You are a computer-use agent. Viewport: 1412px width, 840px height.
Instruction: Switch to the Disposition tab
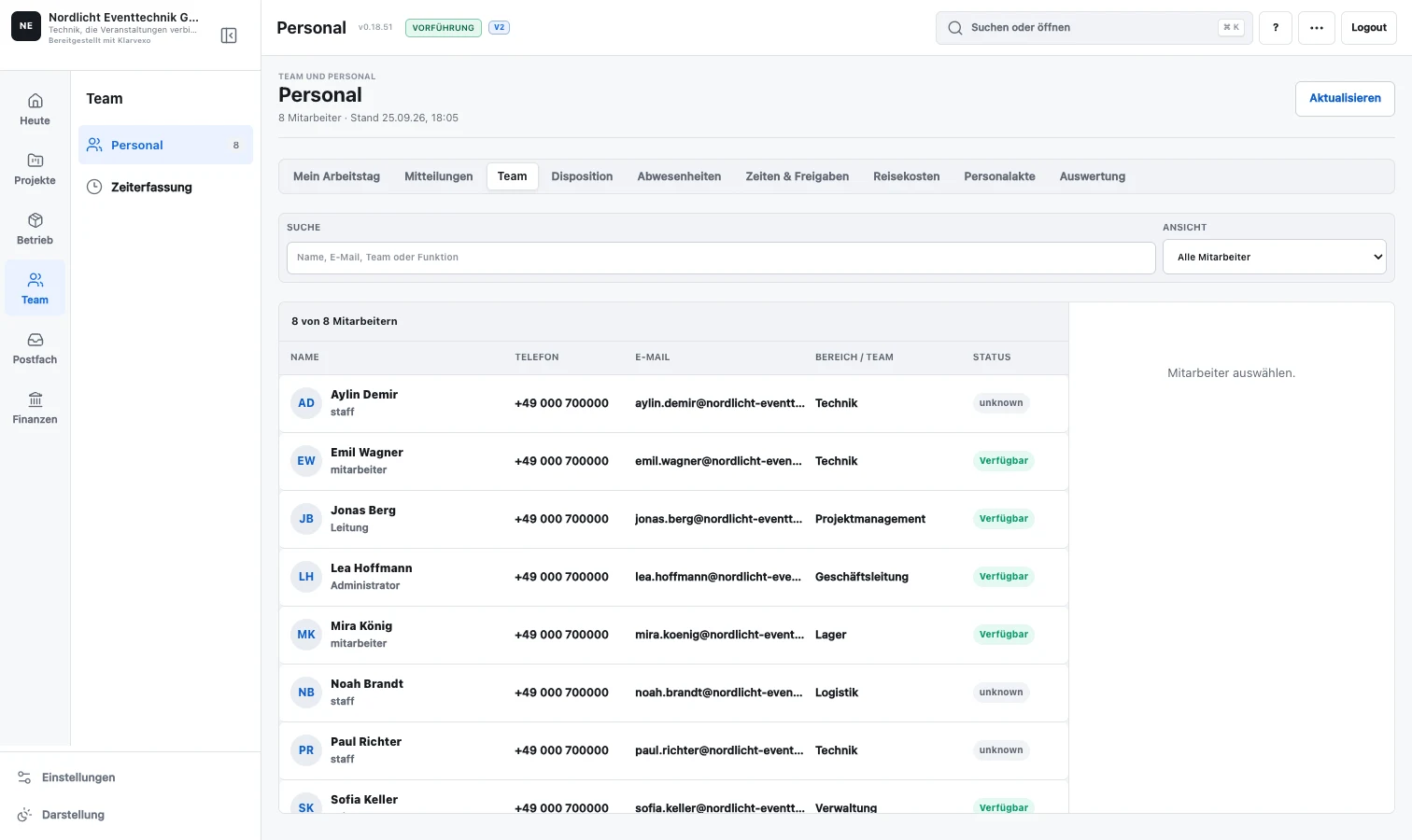pyautogui.click(x=582, y=176)
